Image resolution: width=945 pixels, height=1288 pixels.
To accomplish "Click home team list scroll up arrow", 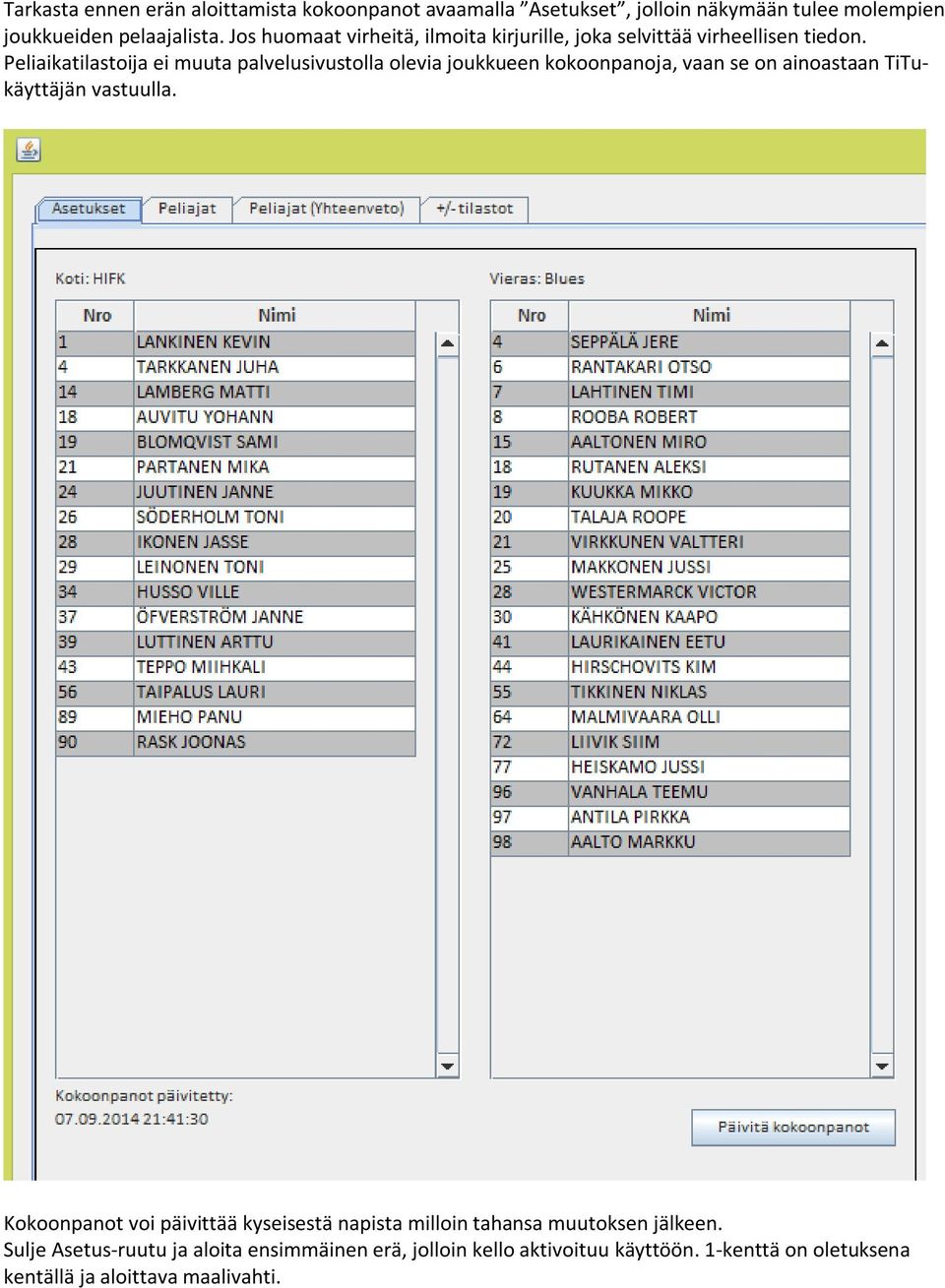I will [448, 343].
